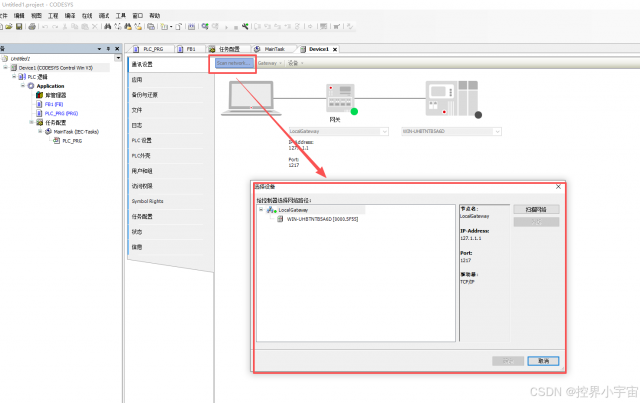Open the Gateway dropdown in the device toolbar
This screenshot has width=640, height=403.
tap(269, 62)
